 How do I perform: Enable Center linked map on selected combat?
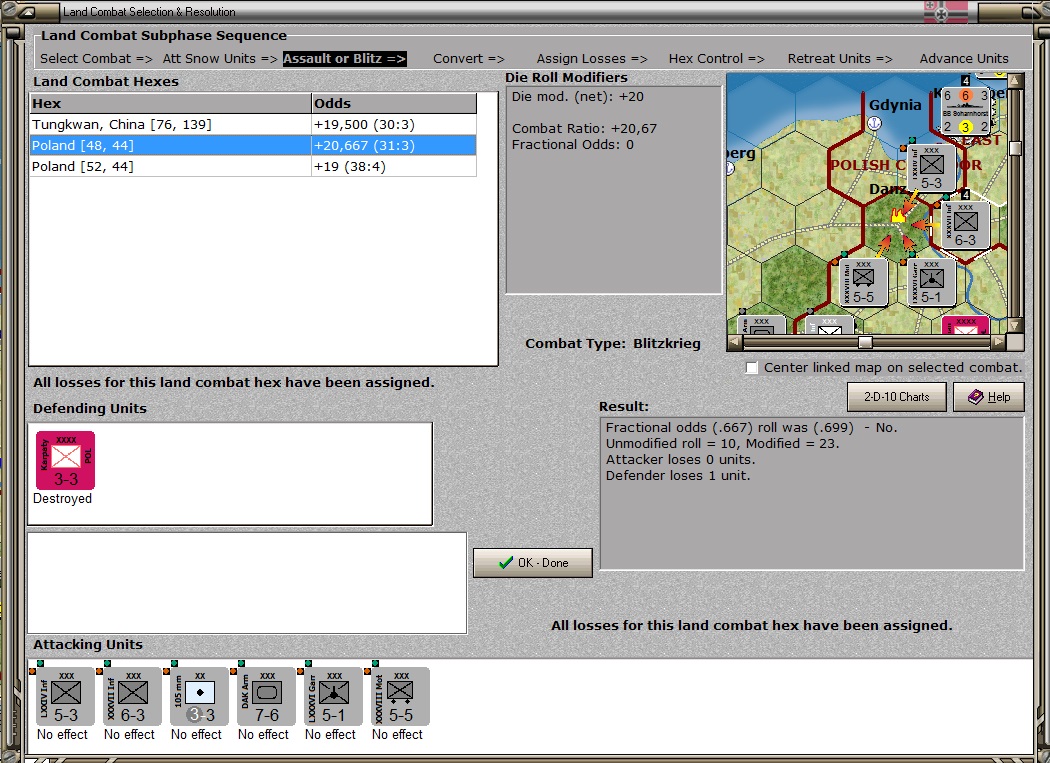click(x=752, y=368)
